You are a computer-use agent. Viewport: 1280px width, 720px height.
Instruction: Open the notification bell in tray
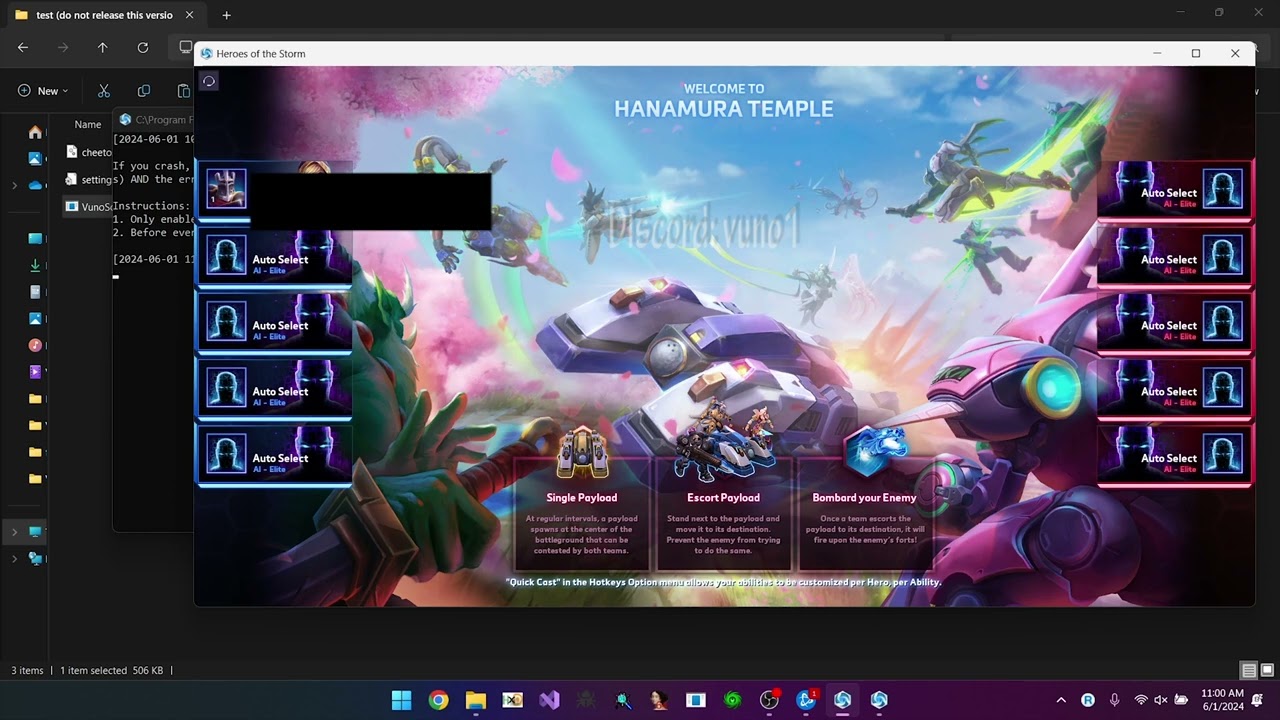pyautogui.click(x=1257, y=700)
